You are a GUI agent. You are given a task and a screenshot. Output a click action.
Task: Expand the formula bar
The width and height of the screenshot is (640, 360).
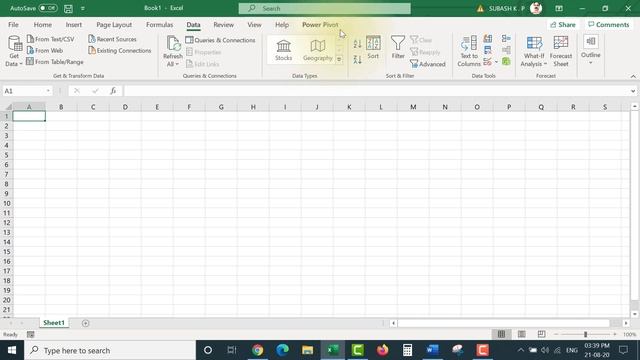coord(633,91)
